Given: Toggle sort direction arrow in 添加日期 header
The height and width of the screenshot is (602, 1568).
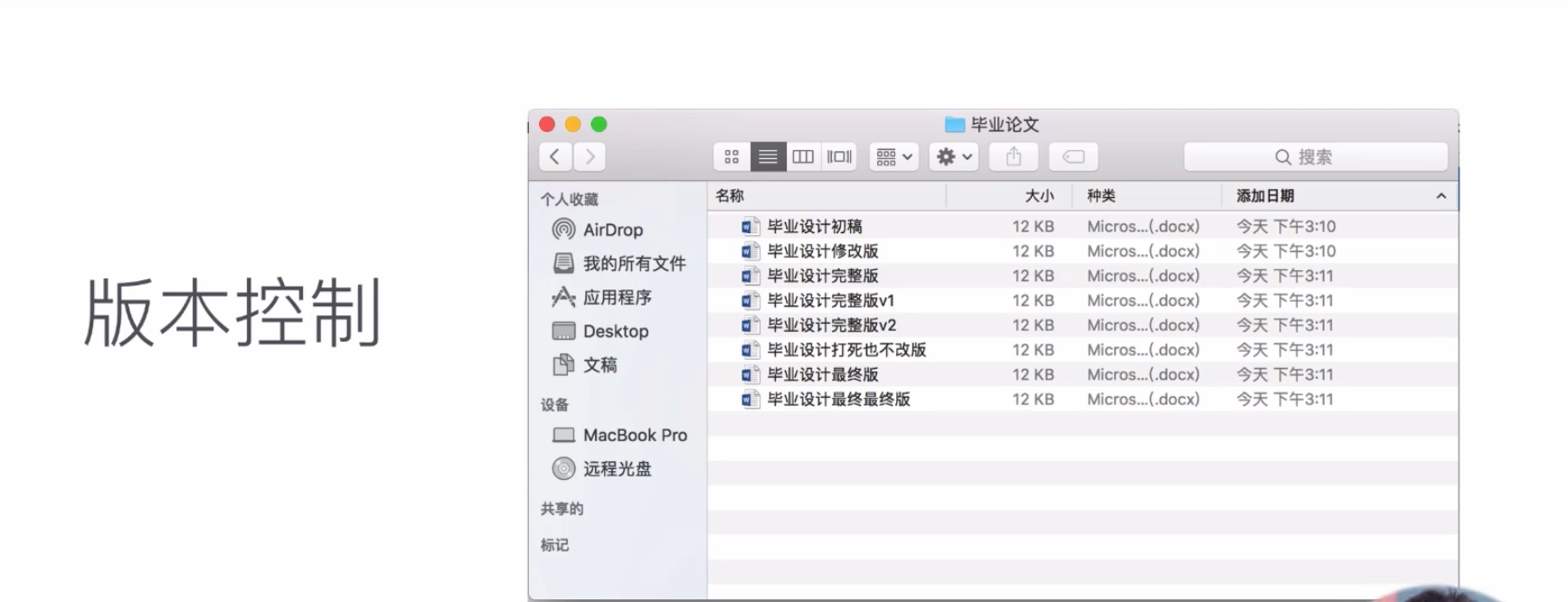Looking at the screenshot, I should (1440, 196).
